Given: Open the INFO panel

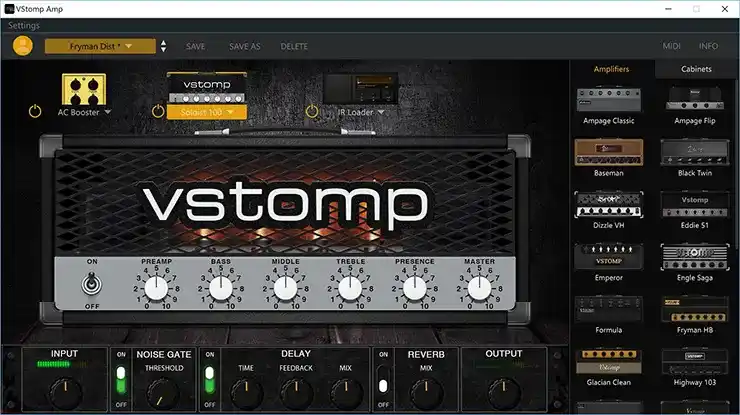Looking at the screenshot, I should point(708,46).
